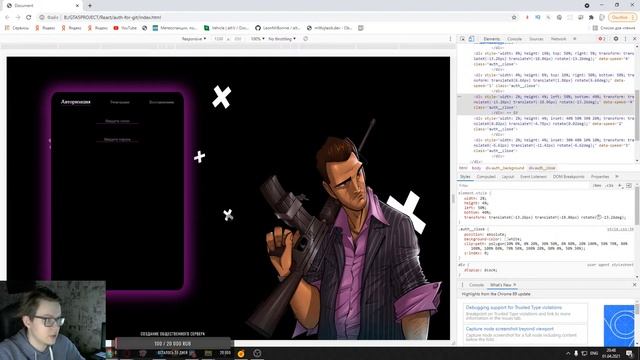
Task: Click the Chrome update blue thumbnail
Action: click(x=619, y=325)
